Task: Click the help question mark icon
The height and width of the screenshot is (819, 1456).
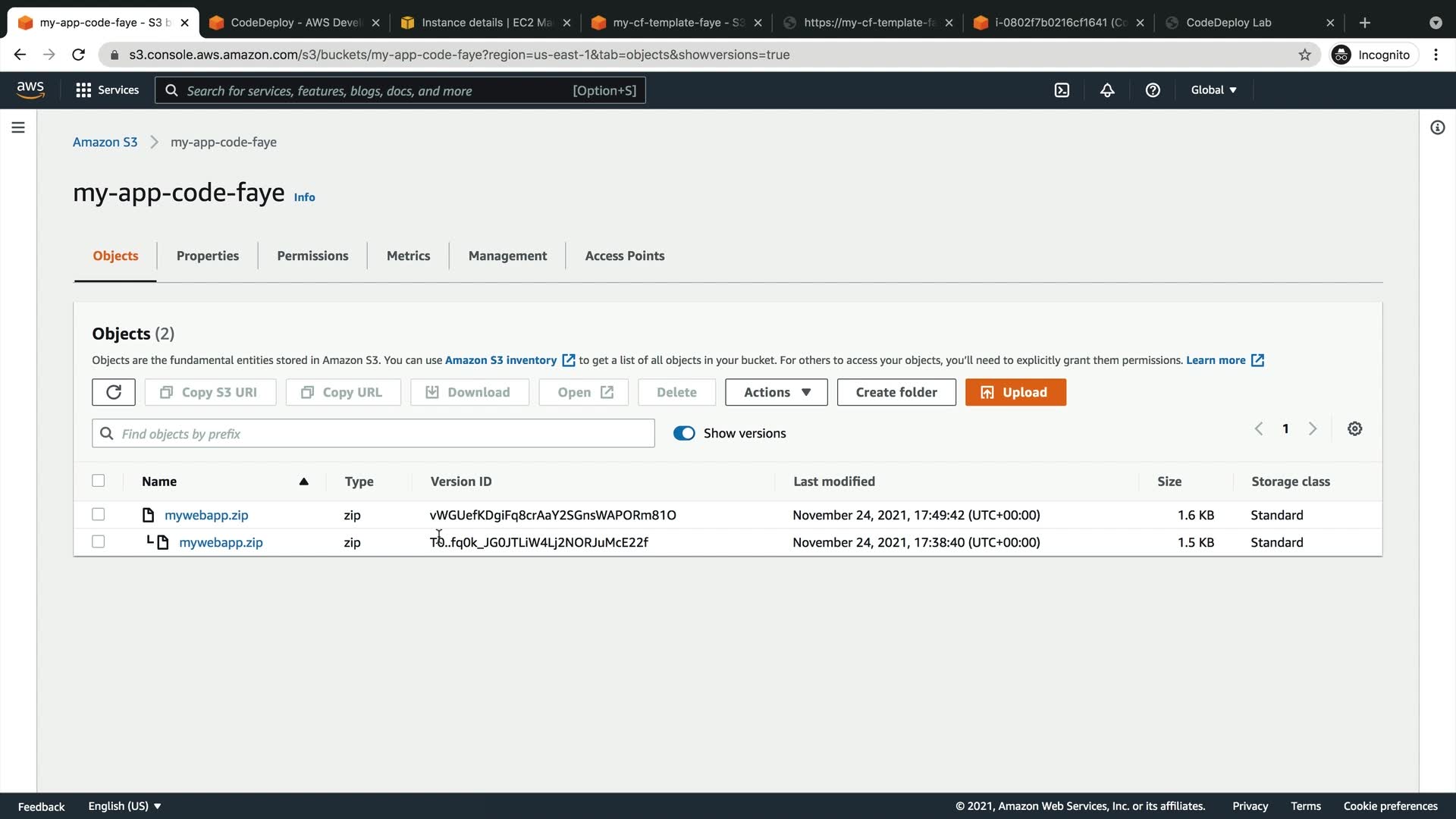Action: click(x=1153, y=90)
